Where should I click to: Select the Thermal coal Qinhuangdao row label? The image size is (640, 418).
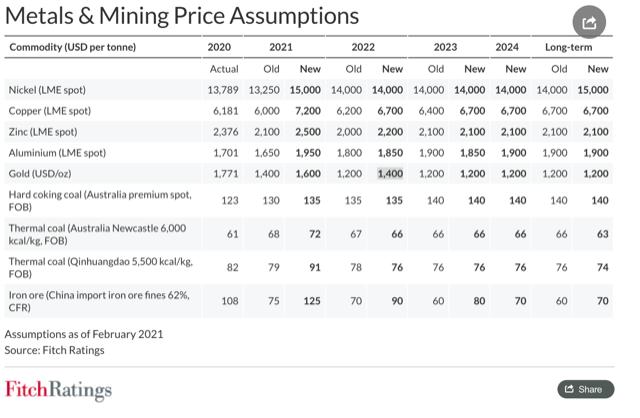click(100, 267)
